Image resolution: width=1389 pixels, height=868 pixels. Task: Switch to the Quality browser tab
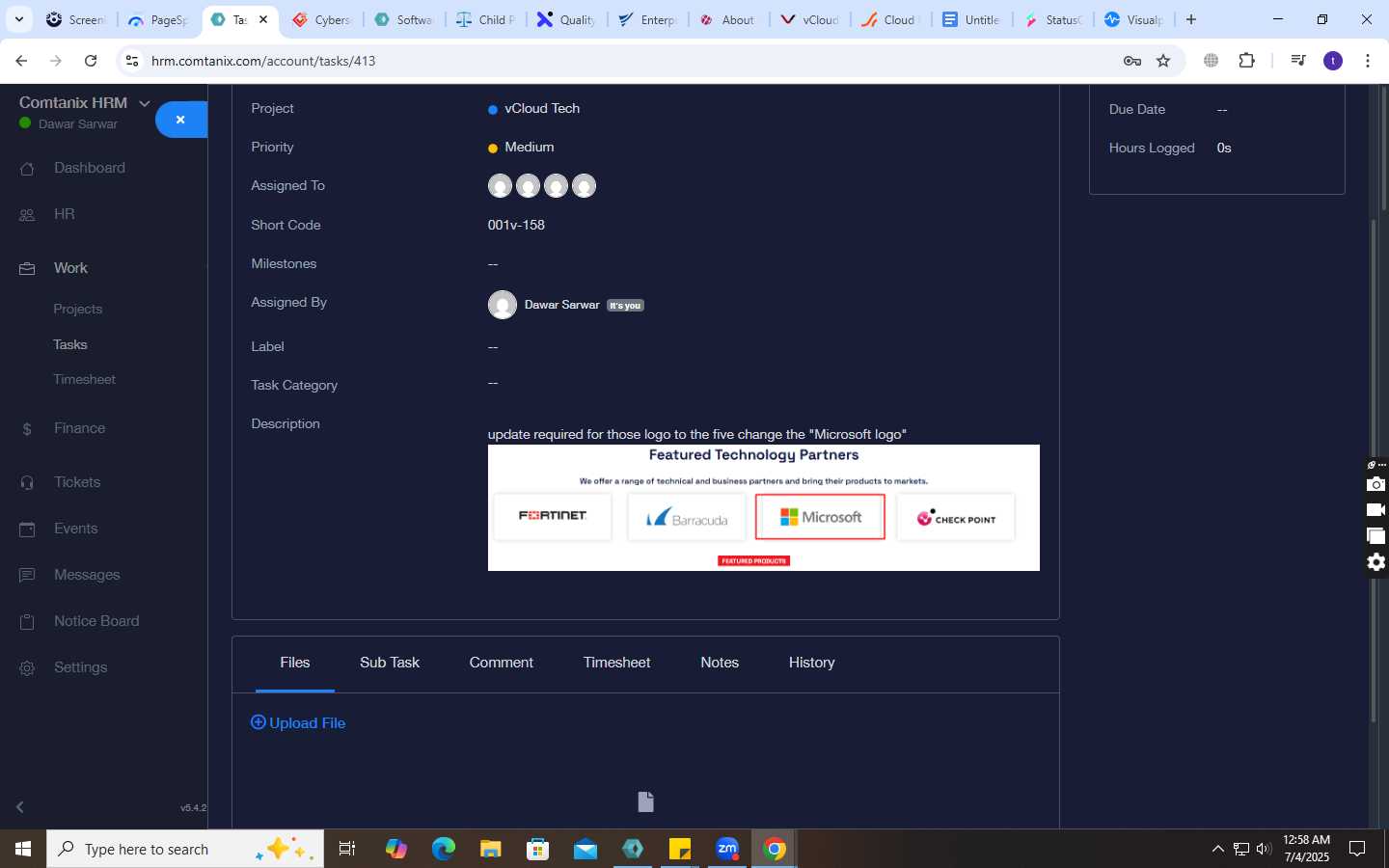click(567, 19)
